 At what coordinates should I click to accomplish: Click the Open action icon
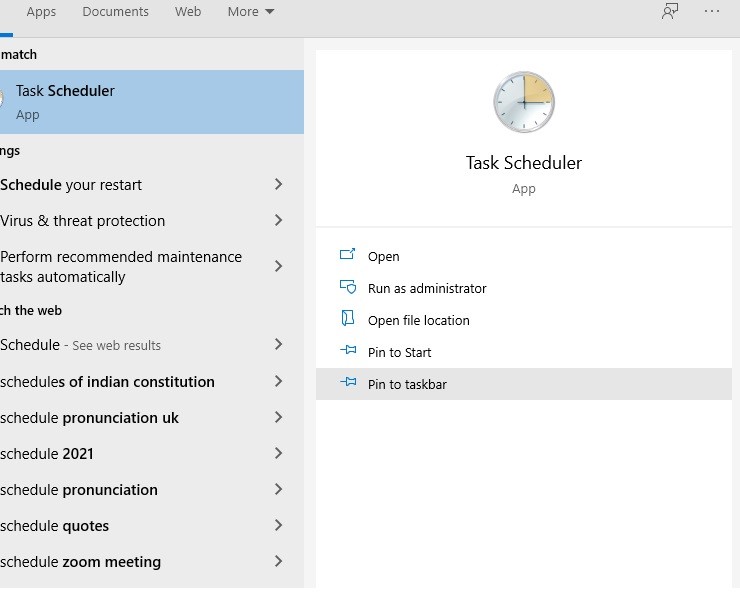[347, 255]
